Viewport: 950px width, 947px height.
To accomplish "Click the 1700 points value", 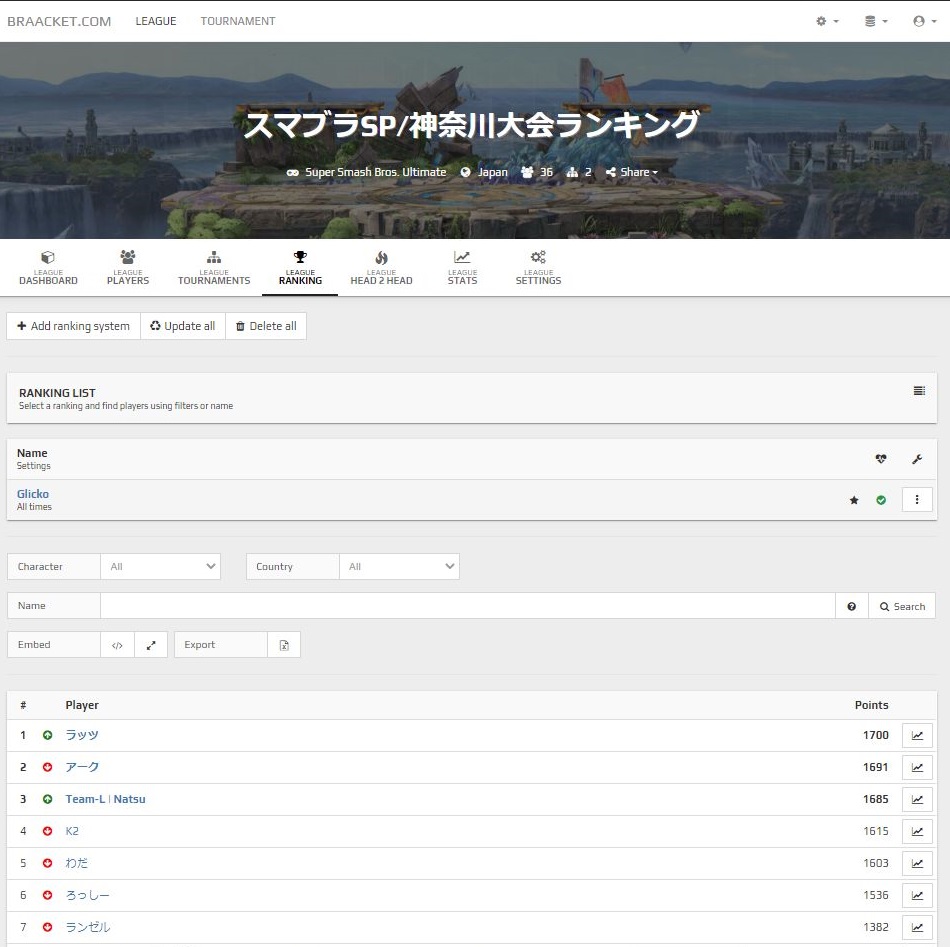I will [x=875, y=735].
